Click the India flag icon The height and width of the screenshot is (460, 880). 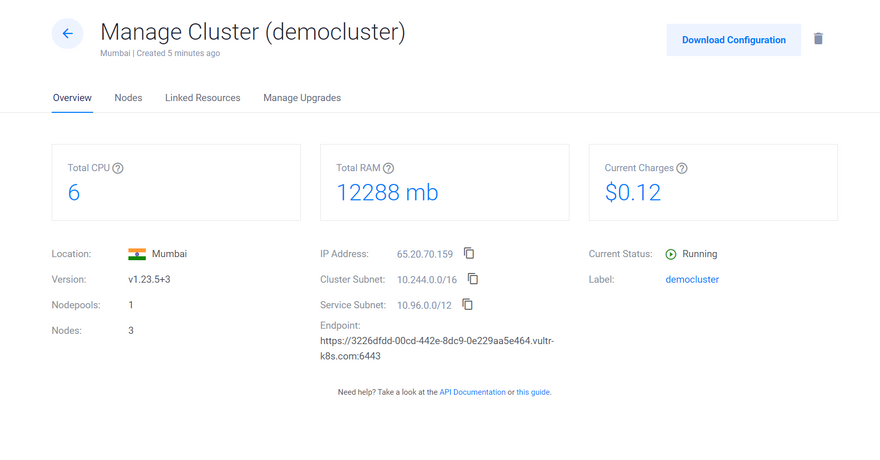137,254
